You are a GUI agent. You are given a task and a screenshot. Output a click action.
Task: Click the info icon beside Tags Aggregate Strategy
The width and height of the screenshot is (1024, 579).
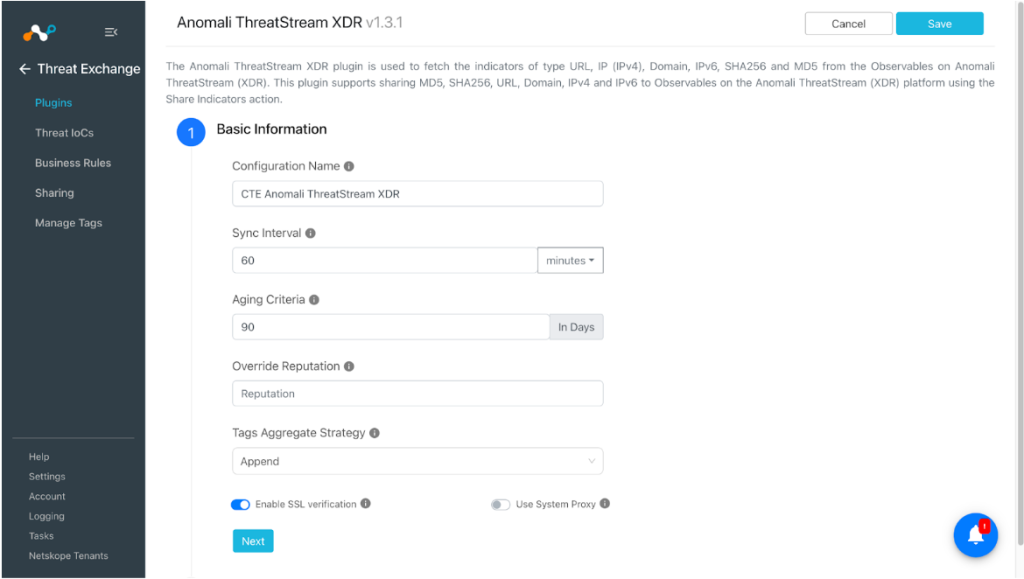coord(375,433)
